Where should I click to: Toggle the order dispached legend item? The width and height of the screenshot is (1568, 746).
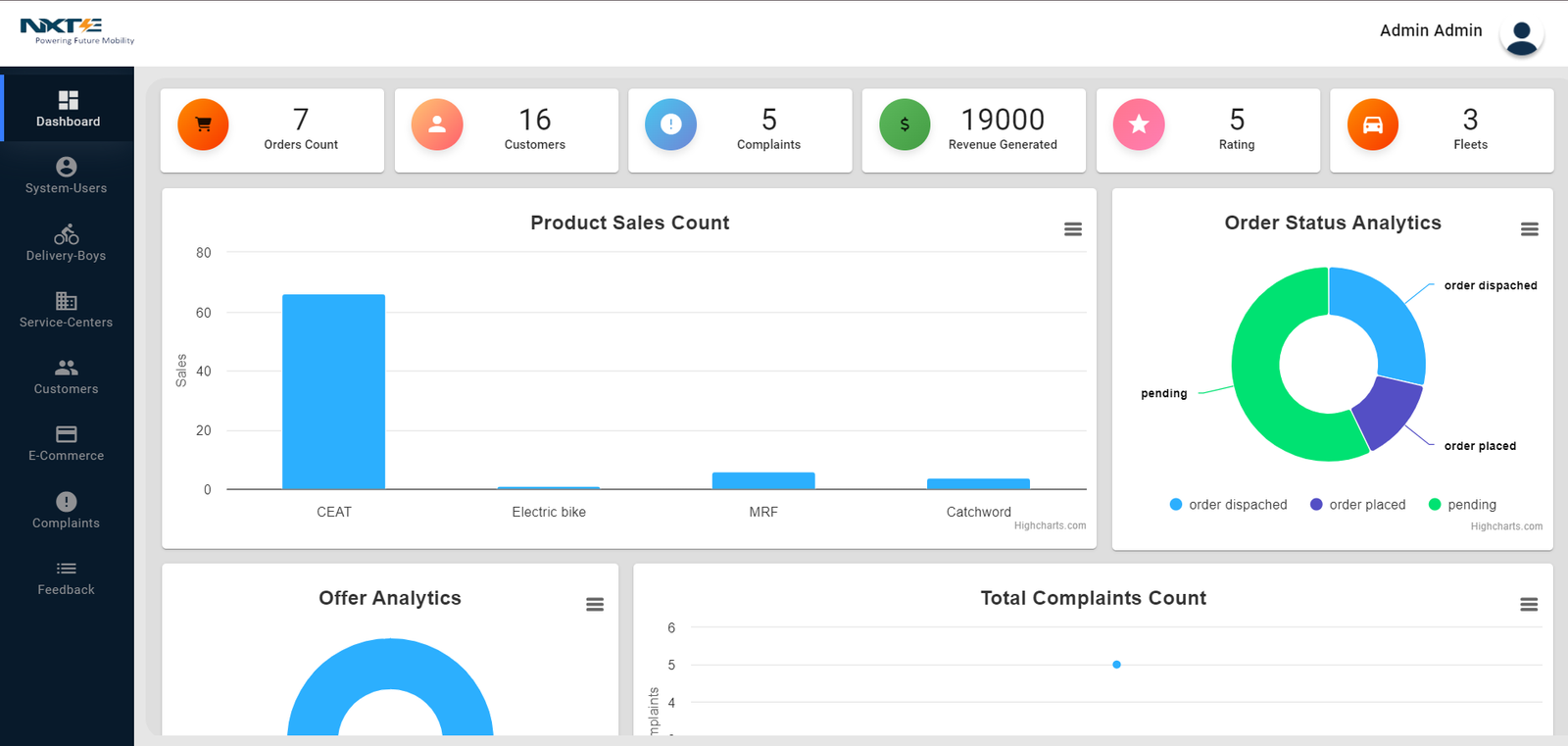coord(1228,505)
